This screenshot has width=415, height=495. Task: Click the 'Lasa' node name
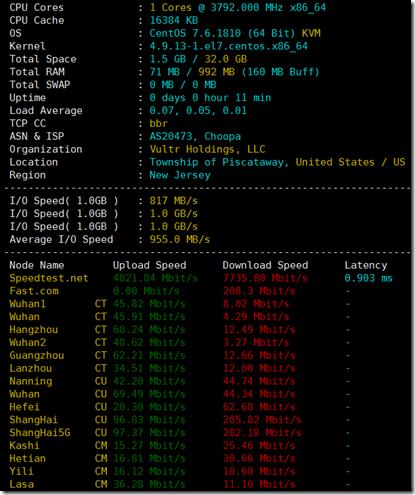[22, 484]
